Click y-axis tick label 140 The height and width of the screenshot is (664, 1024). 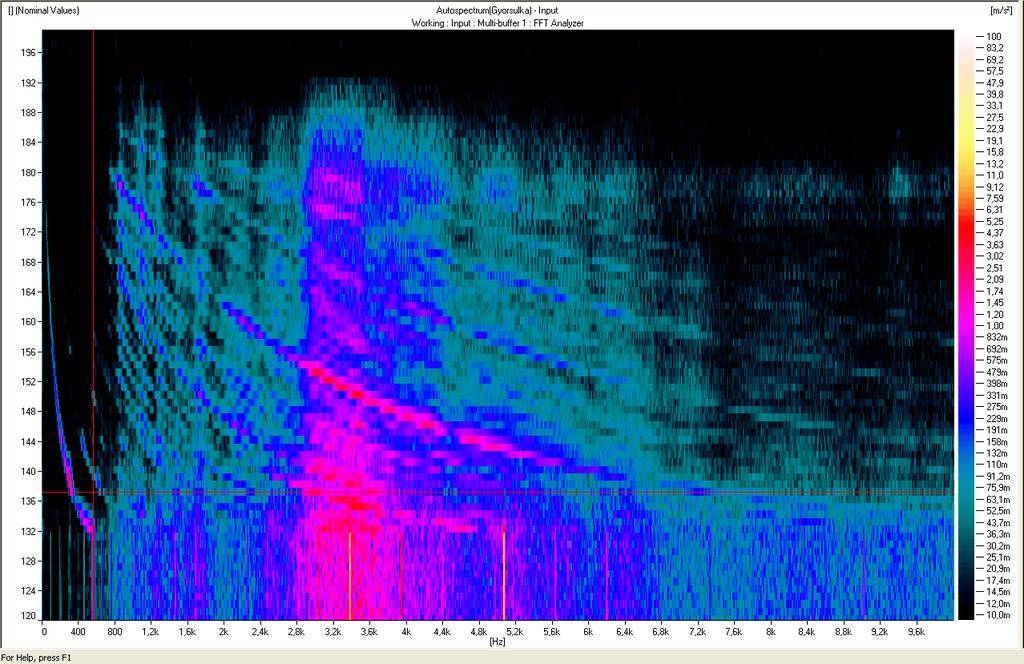click(x=27, y=471)
